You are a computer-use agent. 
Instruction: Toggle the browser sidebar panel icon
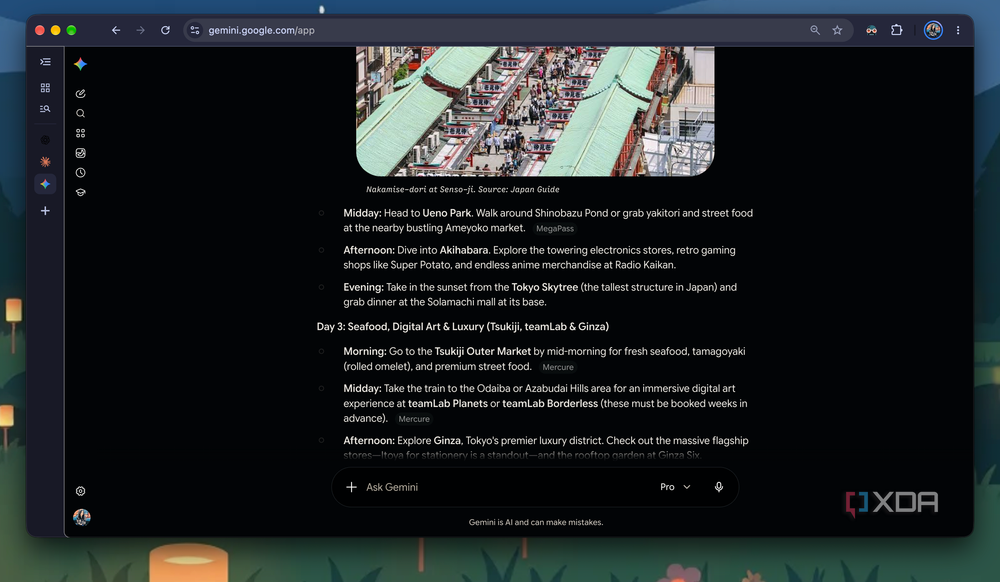click(x=45, y=62)
